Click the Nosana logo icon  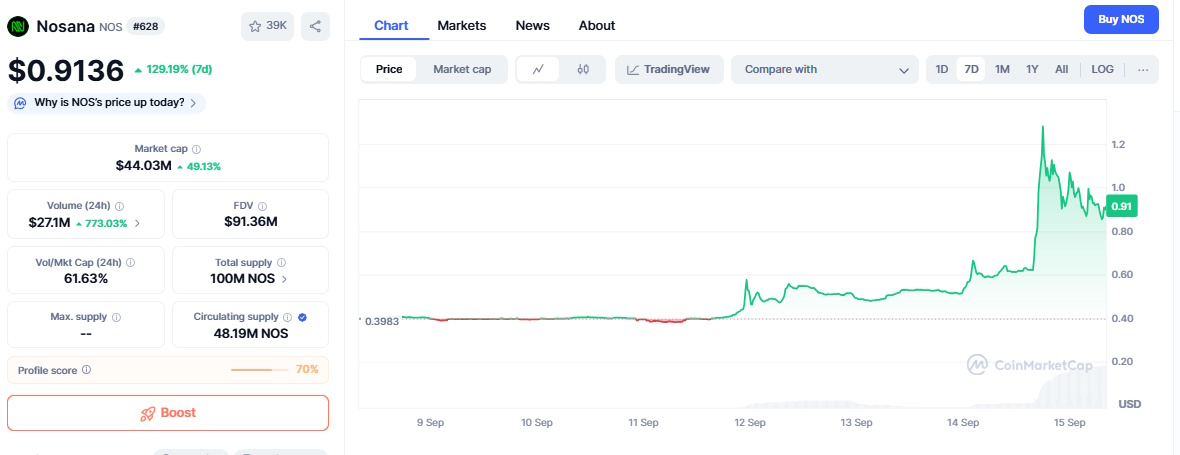[18, 27]
